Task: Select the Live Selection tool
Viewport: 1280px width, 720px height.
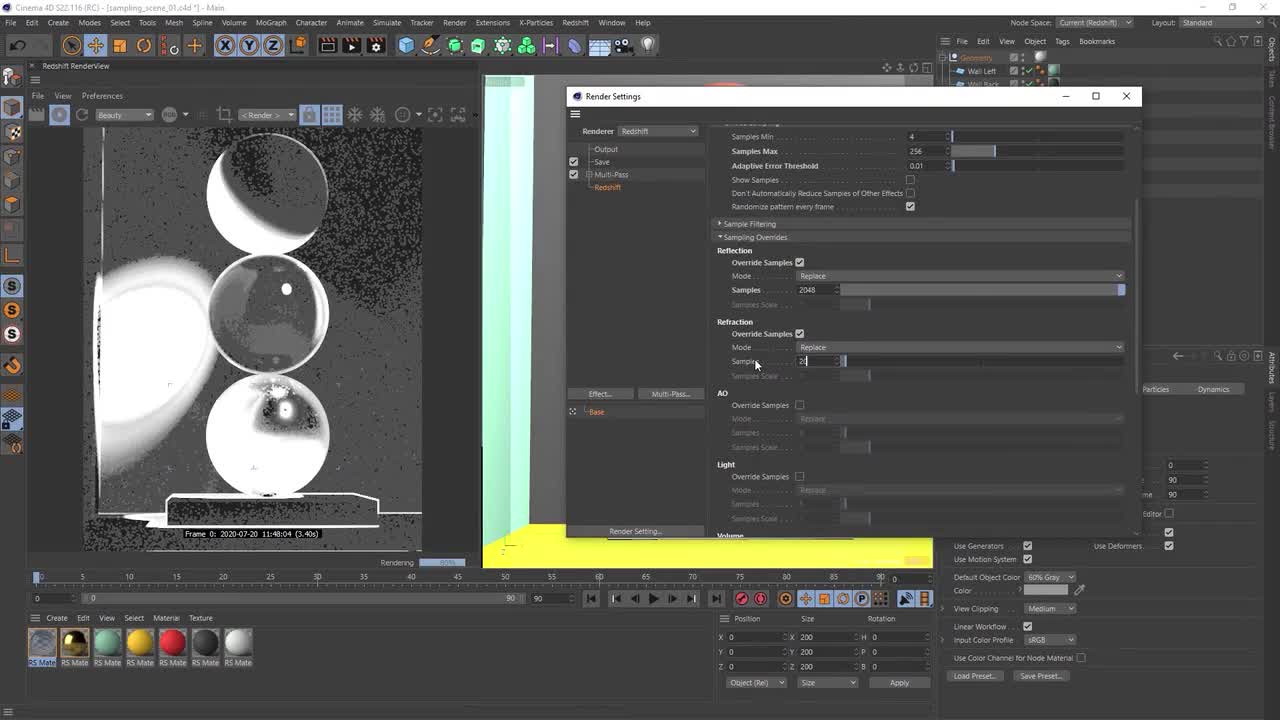Action: pyautogui.click(x=71, y=45)
